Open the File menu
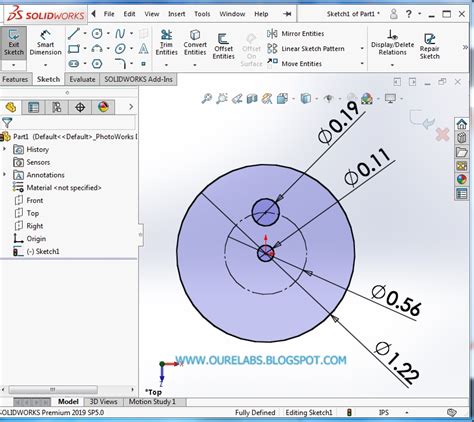The height and width of the screenshot is (422, 474). click(109, 14)
